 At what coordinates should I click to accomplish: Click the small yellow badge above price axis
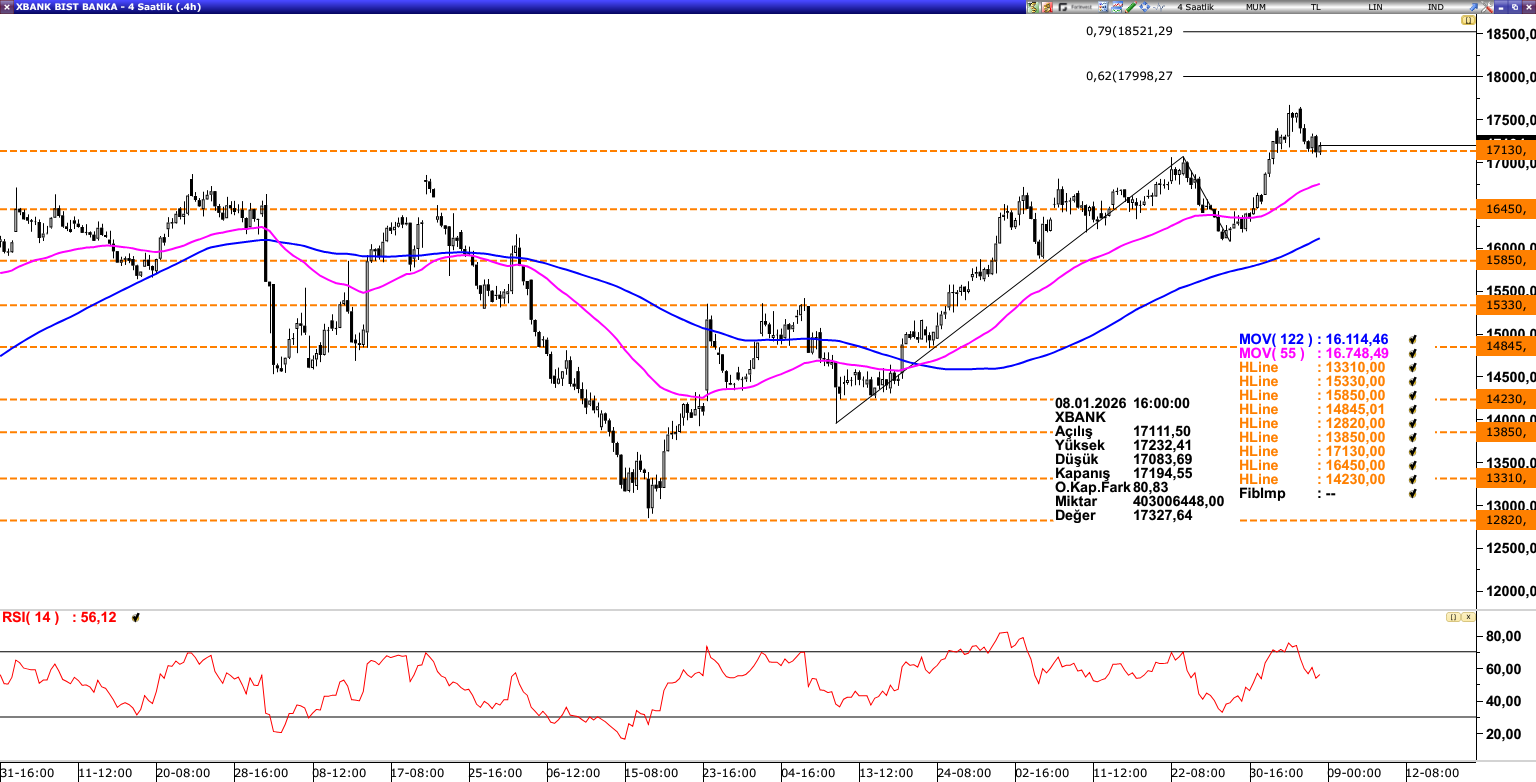[1468, 20]
